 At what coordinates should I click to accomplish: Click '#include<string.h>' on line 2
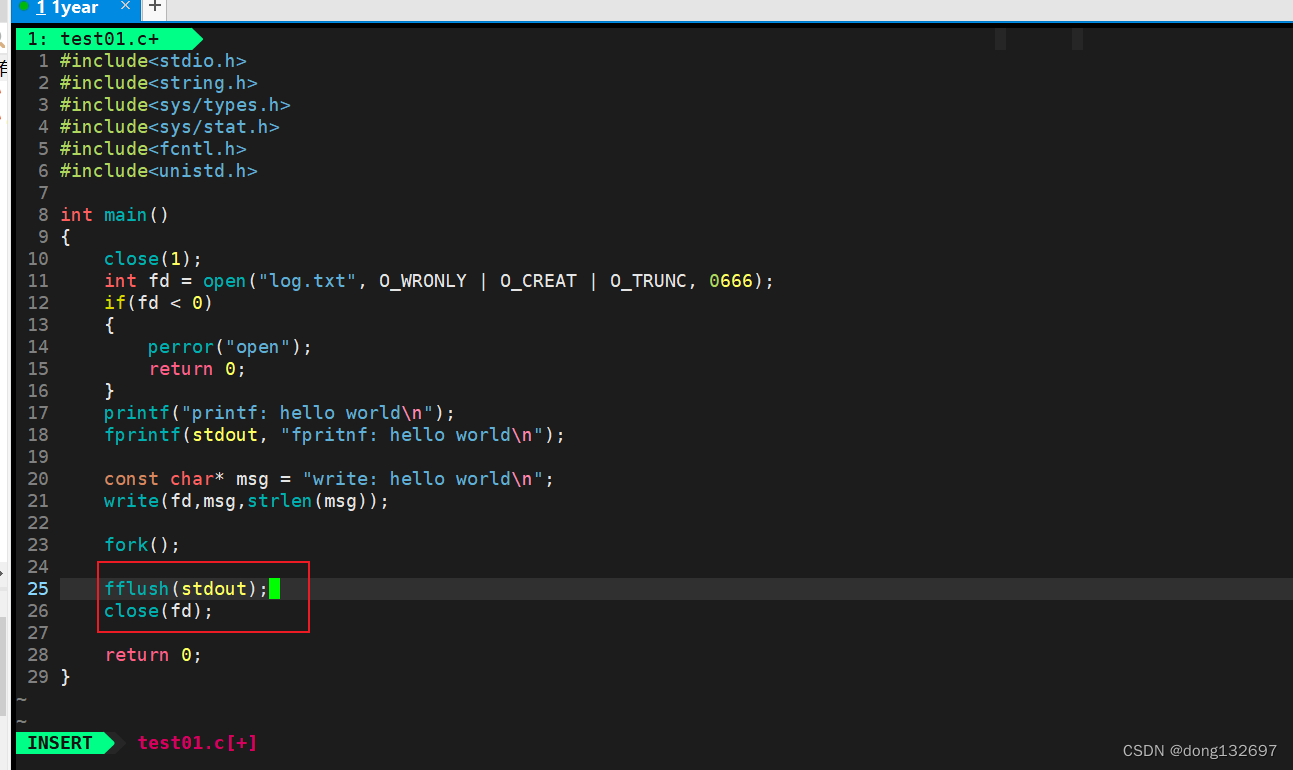coord(159,83)
